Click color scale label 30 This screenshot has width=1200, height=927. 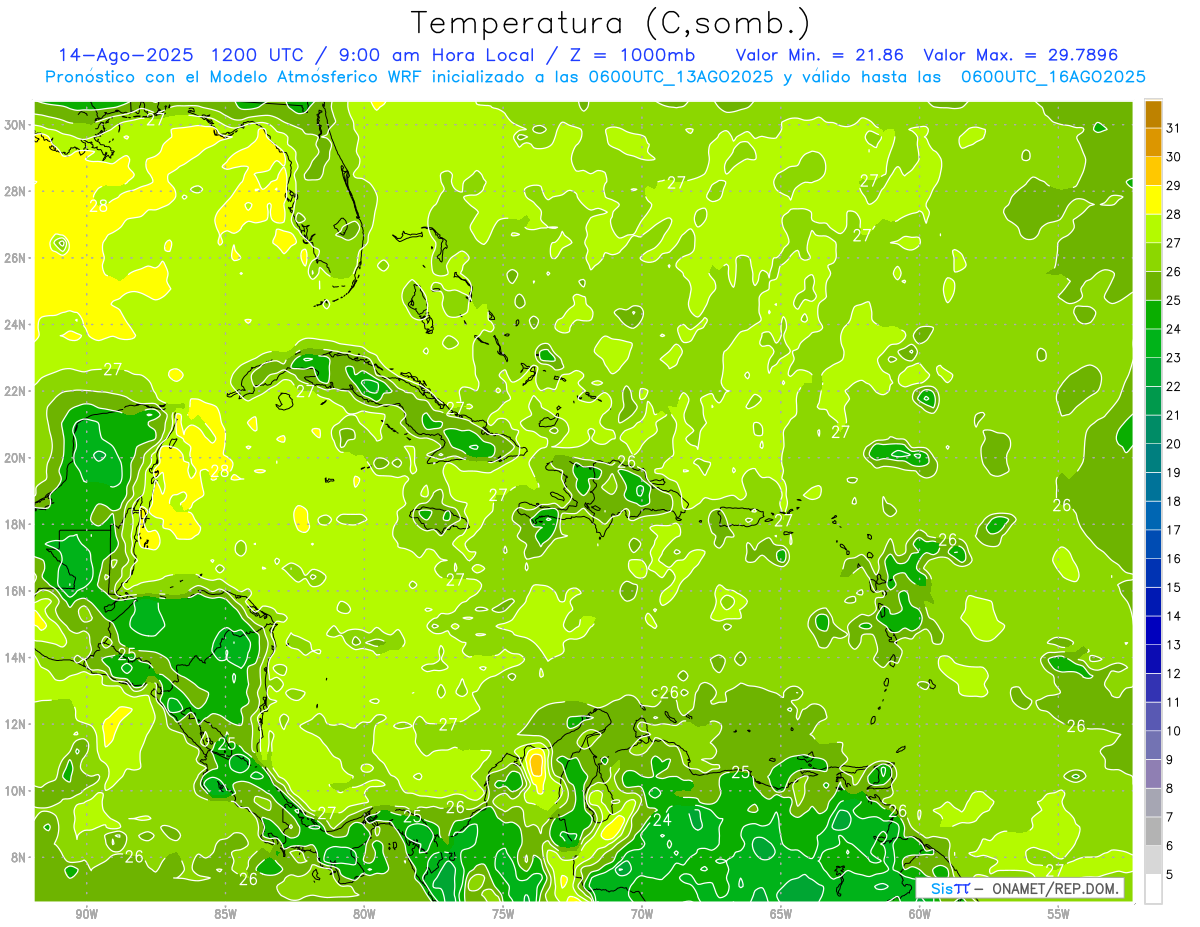tap(1174, 157)
